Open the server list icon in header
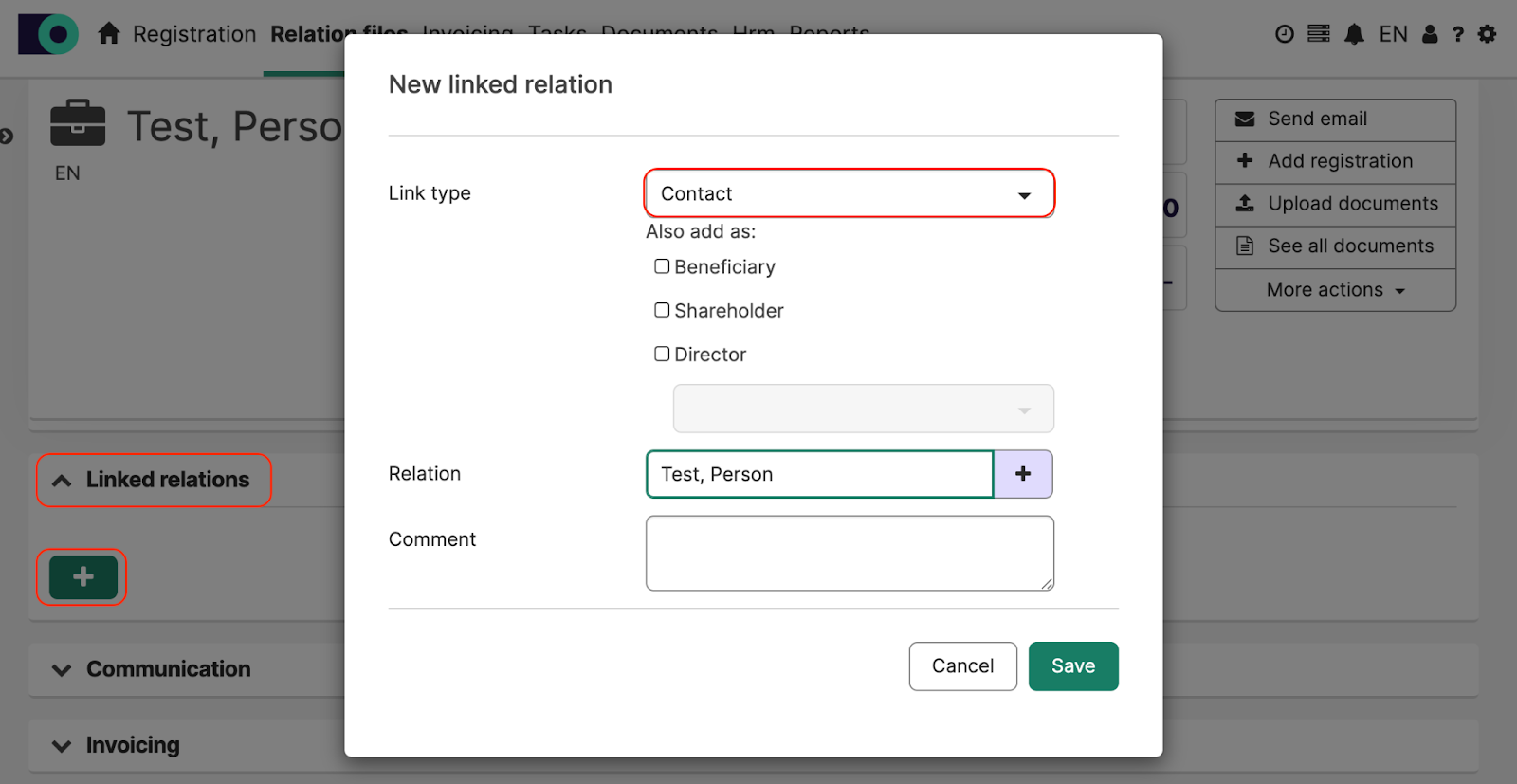The image size is (1517, 784). tap(1319, 34)
